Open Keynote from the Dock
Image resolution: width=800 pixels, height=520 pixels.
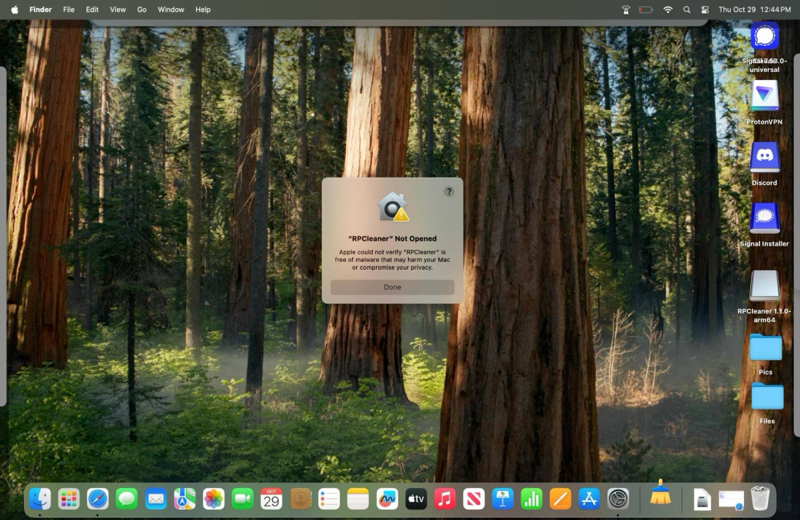click(x=503, y=499)
